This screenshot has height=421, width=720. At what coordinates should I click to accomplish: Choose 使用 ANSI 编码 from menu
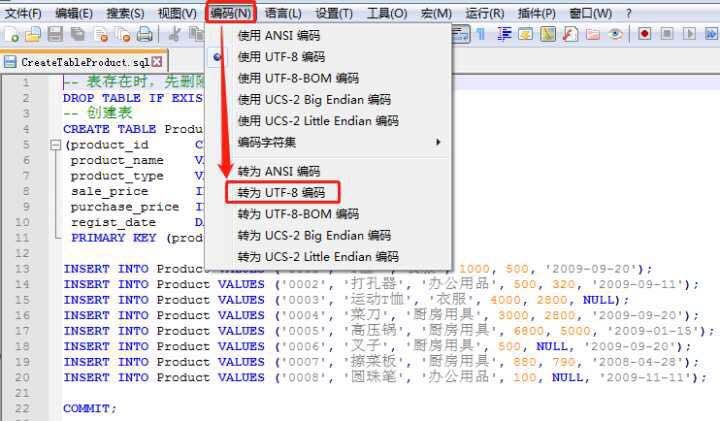click(279, 35)
